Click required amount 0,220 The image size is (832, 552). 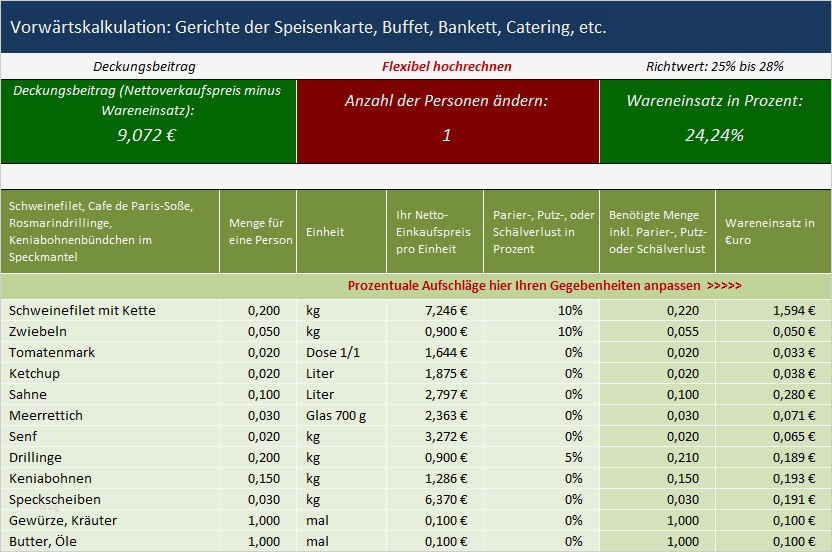click(683, 310)
